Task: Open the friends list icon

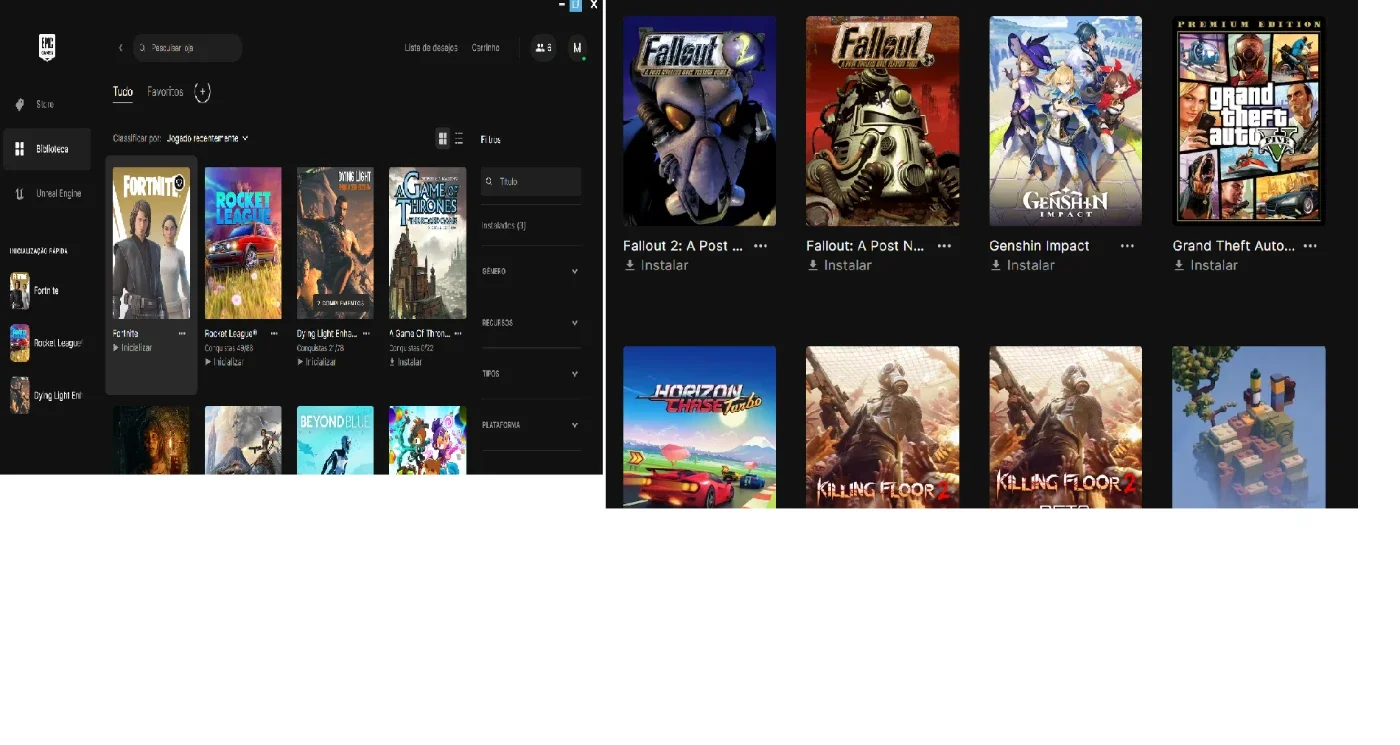Action: coord(543,48)
